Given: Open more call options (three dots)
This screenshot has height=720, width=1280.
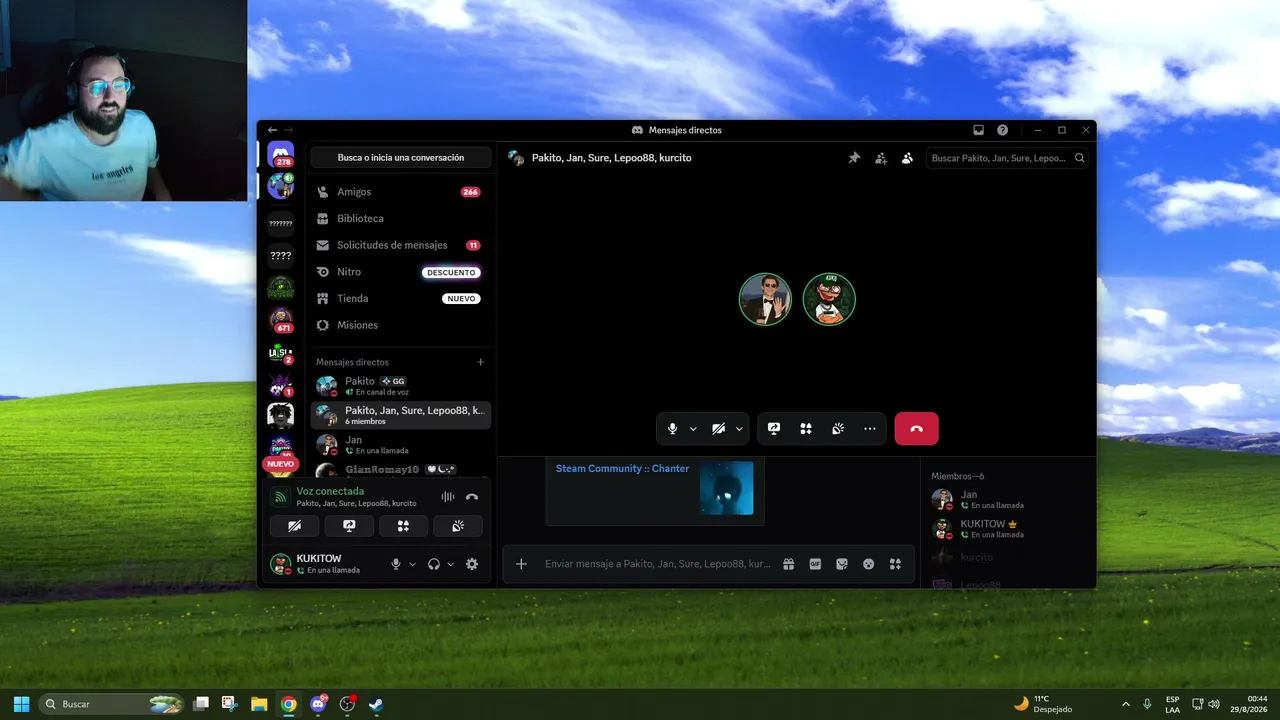Looking at the screenshot, I should pyautogui.click(x=870, y=428).
